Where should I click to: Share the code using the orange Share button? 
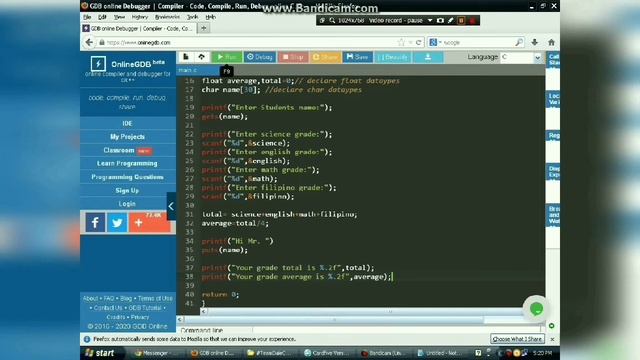pyautogui.click(x=325, y=57)
